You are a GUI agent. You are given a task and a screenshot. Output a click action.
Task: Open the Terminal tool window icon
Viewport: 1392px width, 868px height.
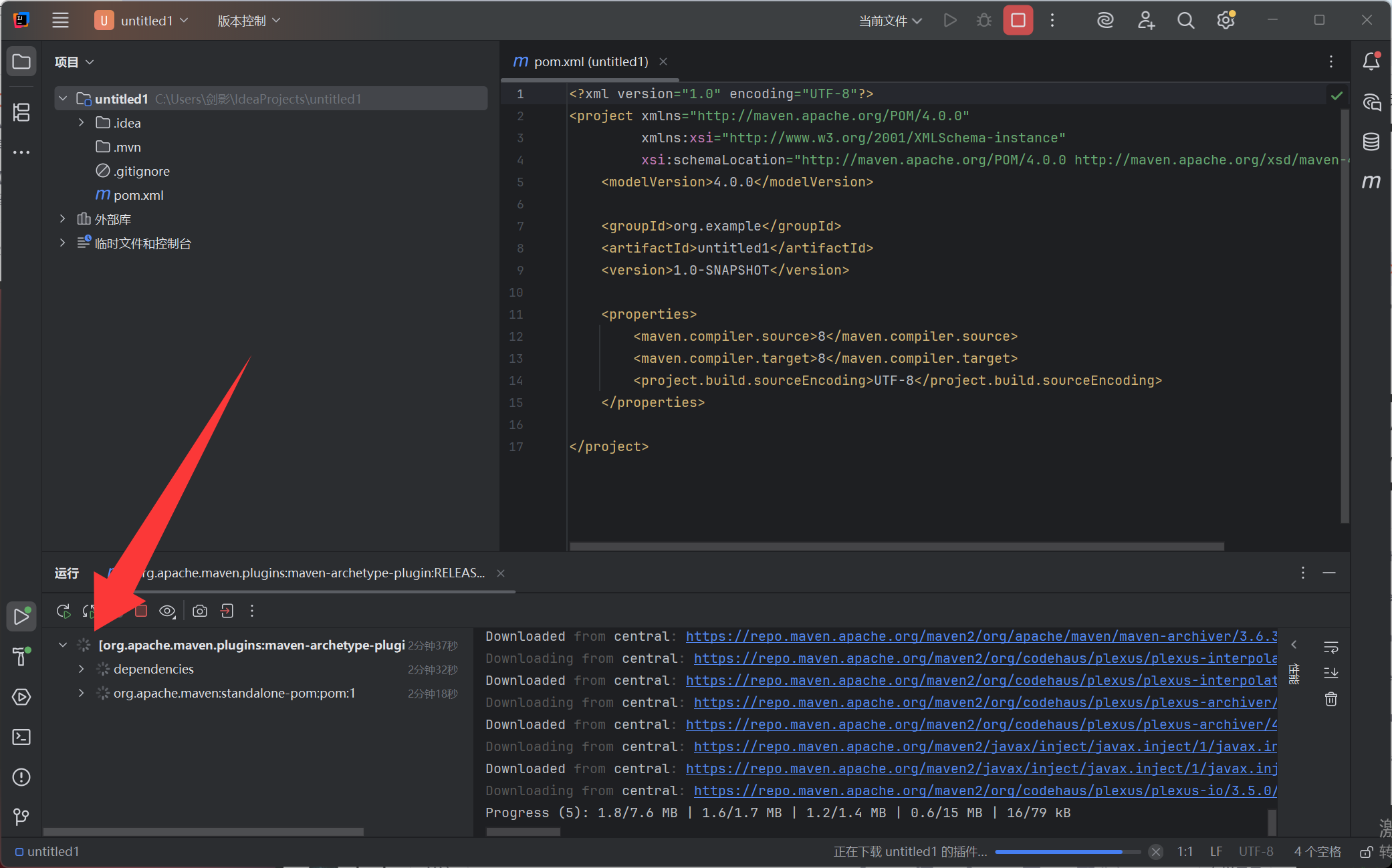tap(21, 737)
